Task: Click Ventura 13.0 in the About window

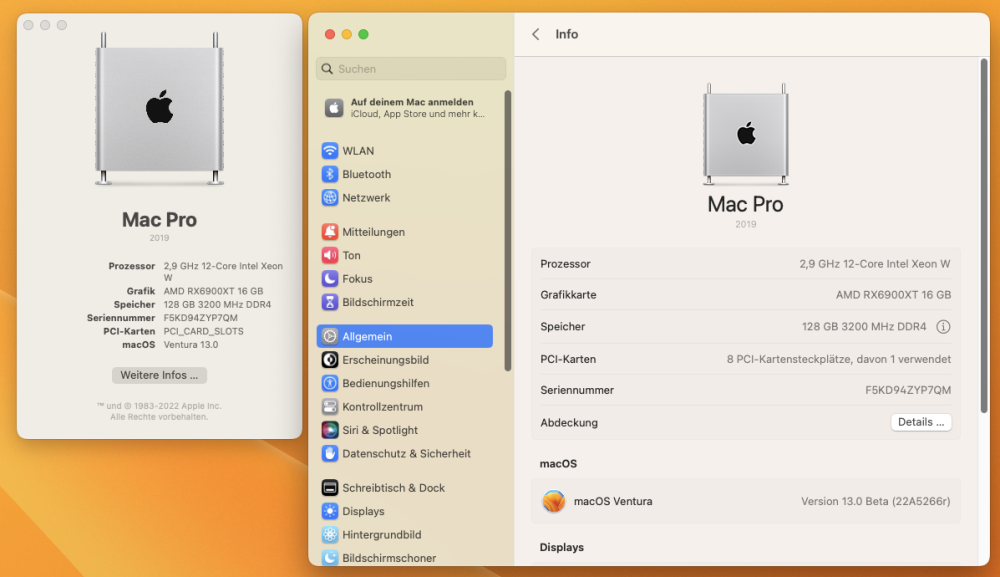Action: [x=191, y=345]
